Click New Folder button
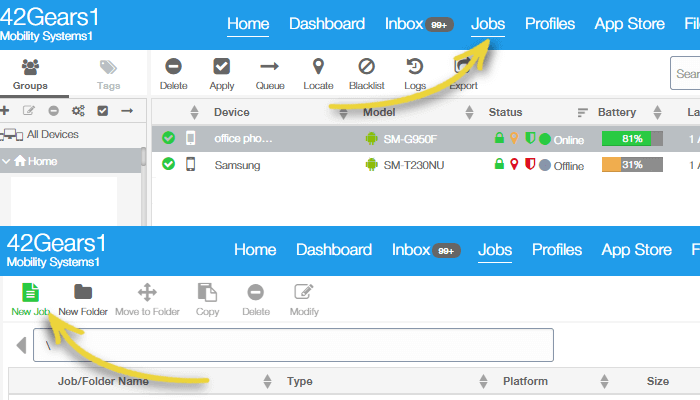700x400 pixels. [83, 300]
